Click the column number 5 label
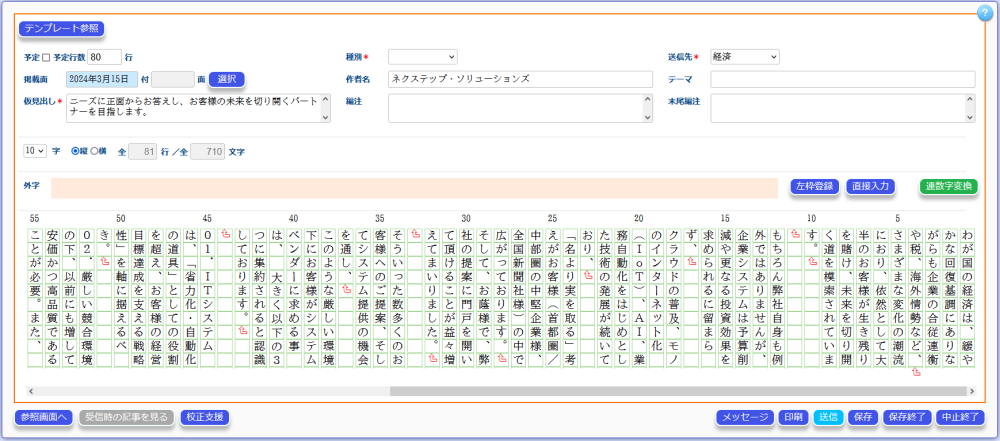The image size is (1000, 441). point(897,218)
